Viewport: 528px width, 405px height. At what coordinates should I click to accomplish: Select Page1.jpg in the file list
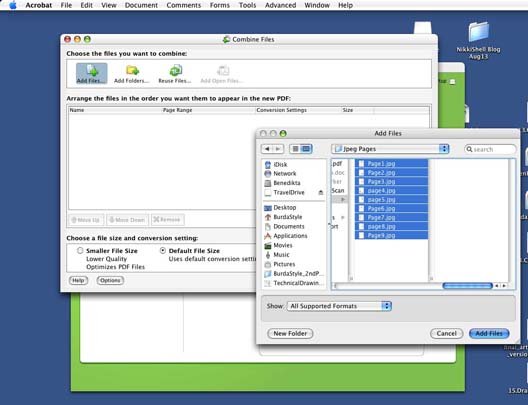(392, 164)
